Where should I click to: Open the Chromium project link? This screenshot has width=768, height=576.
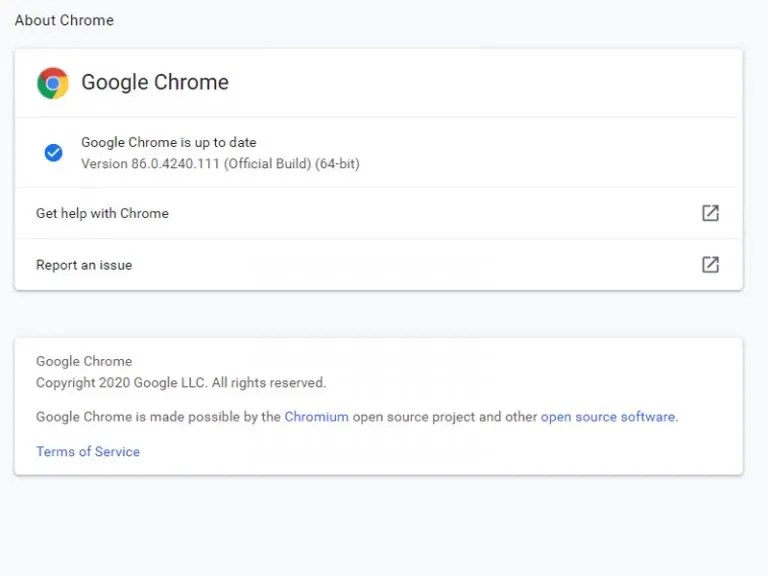point(316,417)
